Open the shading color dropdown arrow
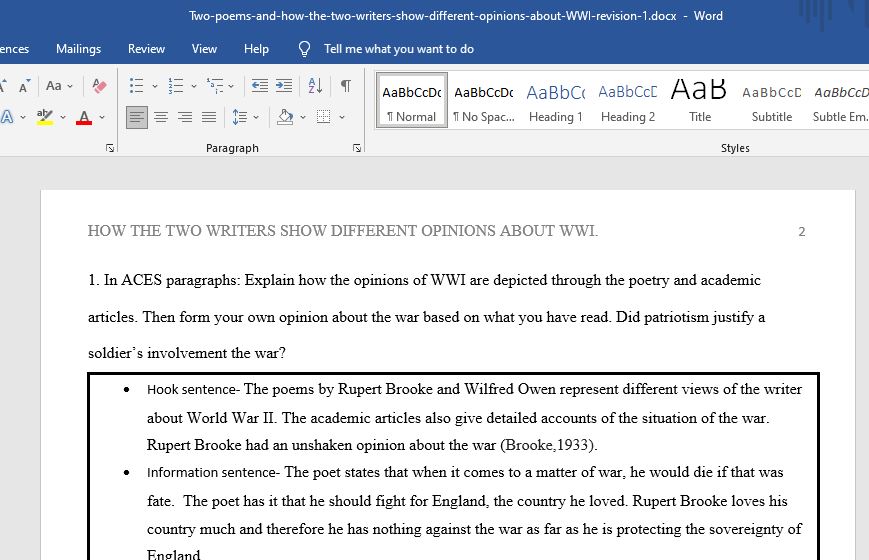The image size is (869, 560). [x=303, y=117]
